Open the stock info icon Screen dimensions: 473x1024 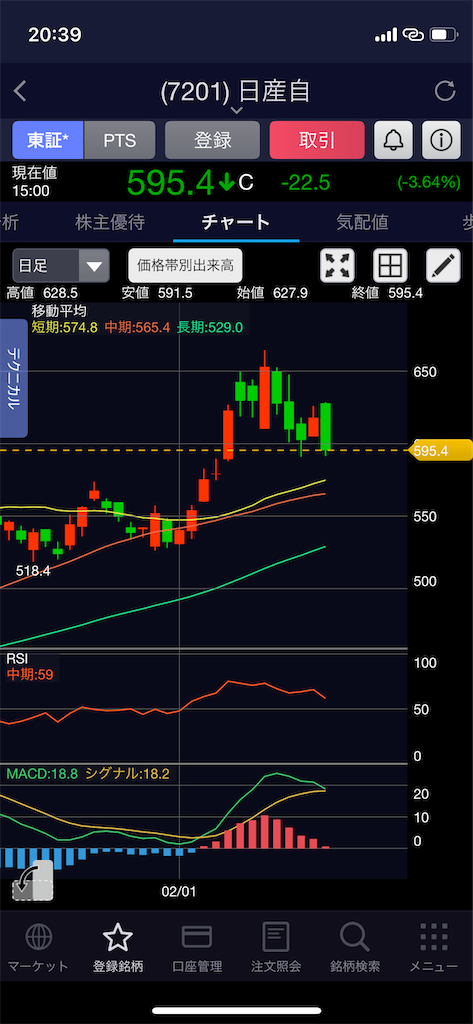441,140
